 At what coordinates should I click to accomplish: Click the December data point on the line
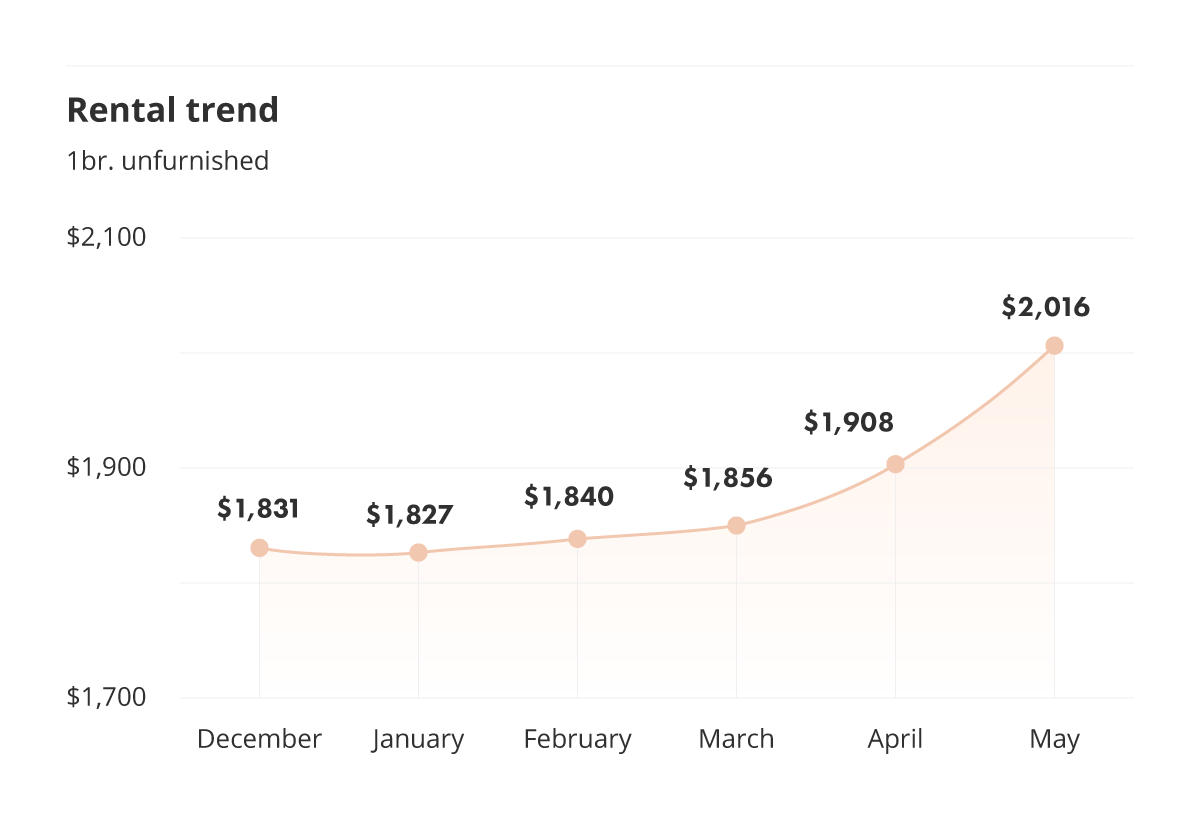(x=260, y=548)
